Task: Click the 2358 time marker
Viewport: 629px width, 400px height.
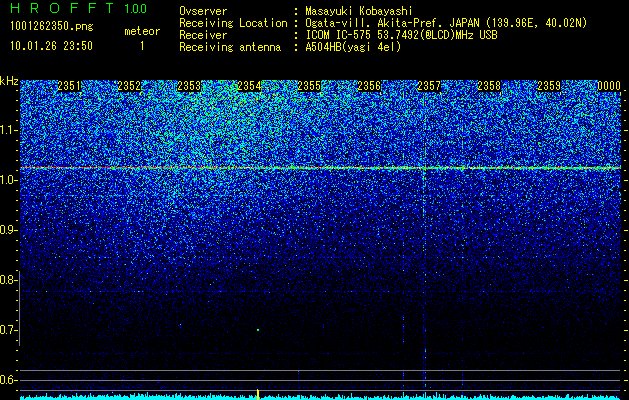Action: [x=489, y=86]
